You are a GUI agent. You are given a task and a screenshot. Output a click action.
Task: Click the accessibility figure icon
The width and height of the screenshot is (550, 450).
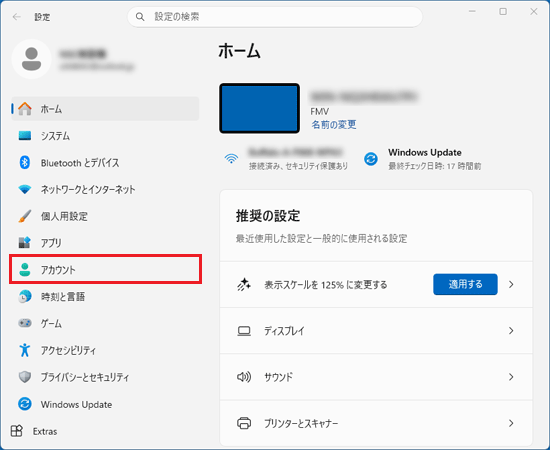click(x=25, y=350)
